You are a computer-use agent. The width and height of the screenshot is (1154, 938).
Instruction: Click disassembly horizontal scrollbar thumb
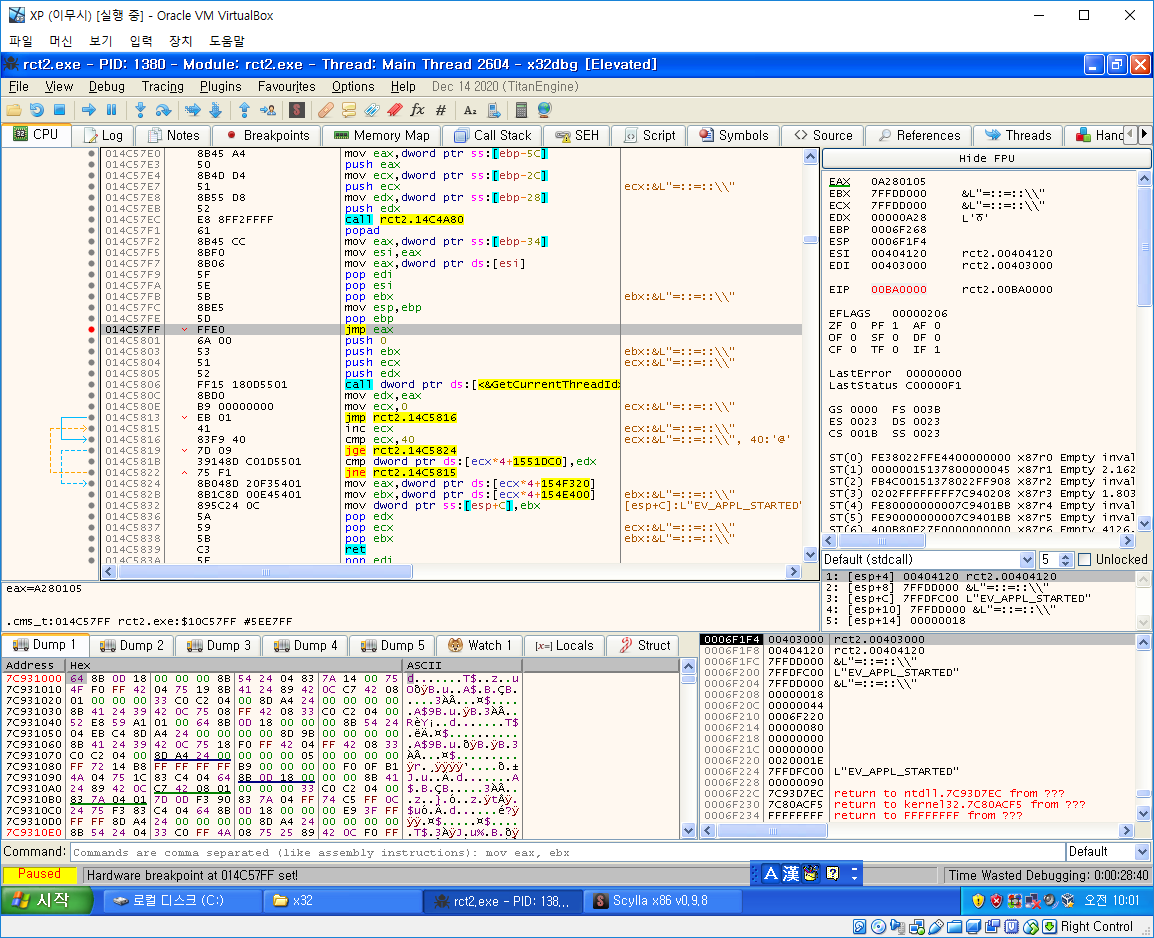pyautogui.click(x=265, y=572)
